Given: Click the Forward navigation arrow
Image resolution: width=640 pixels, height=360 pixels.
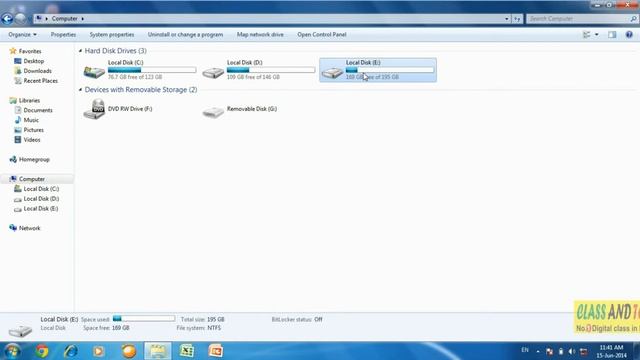Looking at the screenshot, I should pyautogui.click(x=20, y=18).
